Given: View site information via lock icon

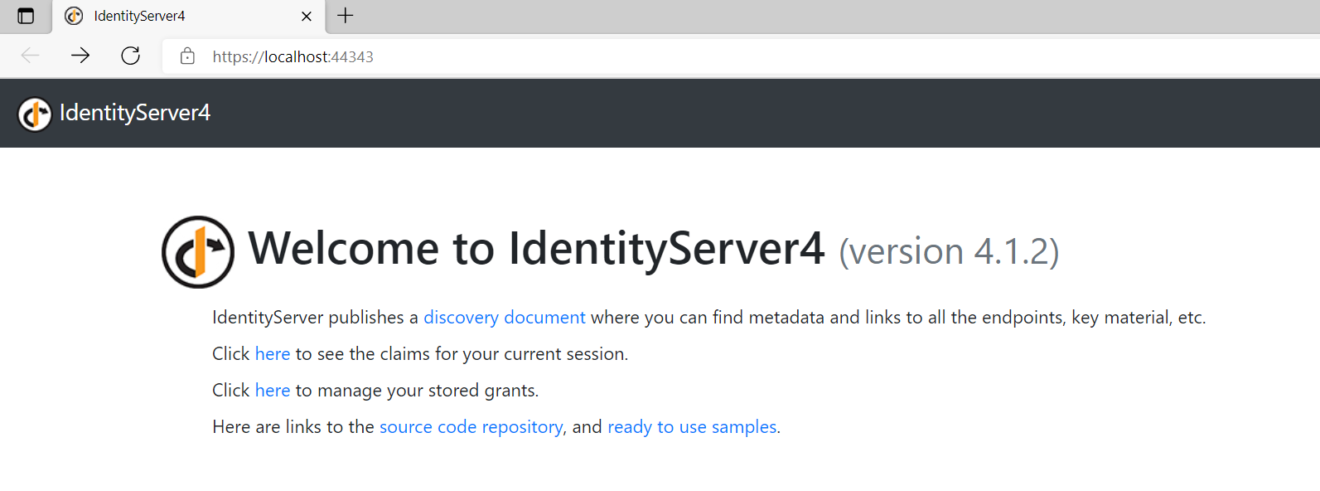Looking at the screenshot, I should click(x=187, y=57).
